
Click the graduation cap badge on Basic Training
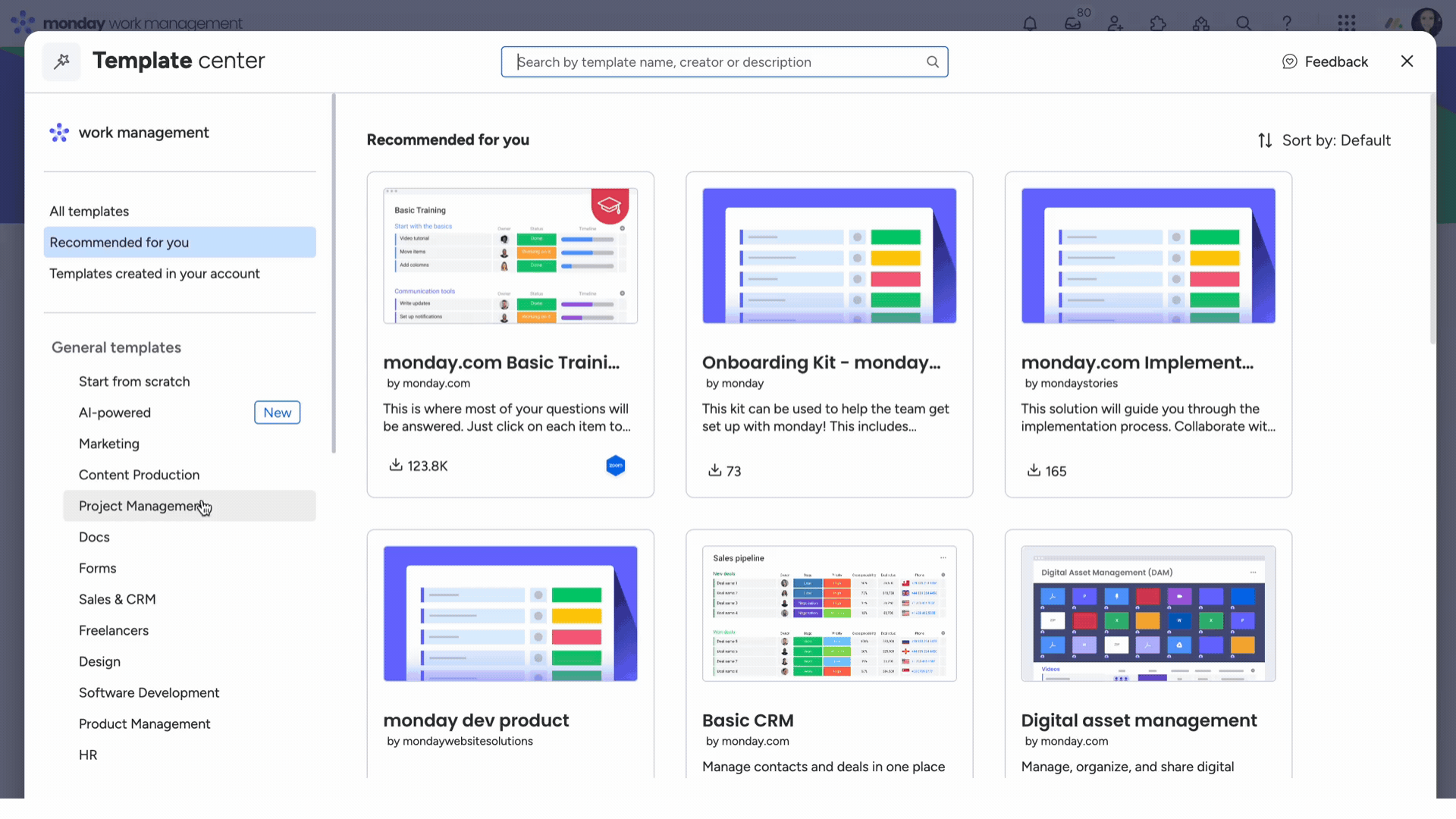[x=610, y=206]
